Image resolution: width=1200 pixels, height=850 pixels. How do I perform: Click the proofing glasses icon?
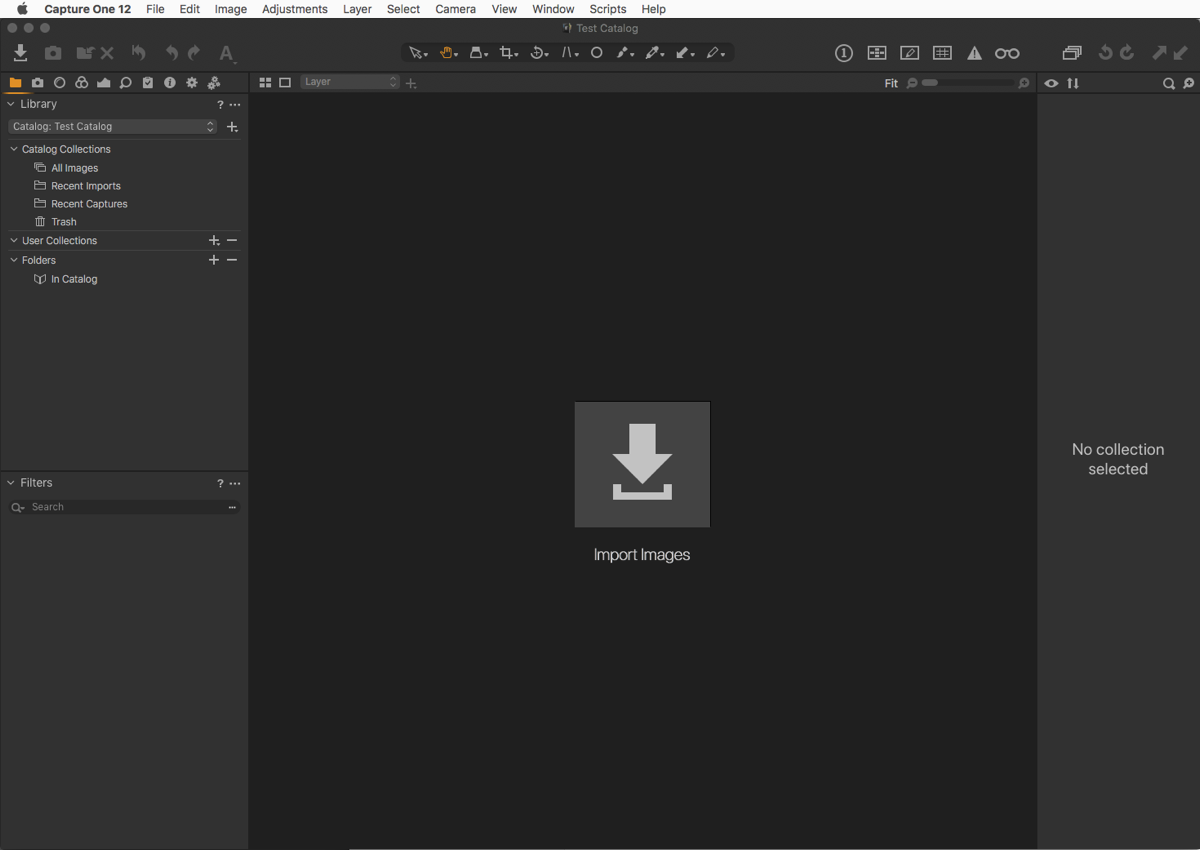1007,54
